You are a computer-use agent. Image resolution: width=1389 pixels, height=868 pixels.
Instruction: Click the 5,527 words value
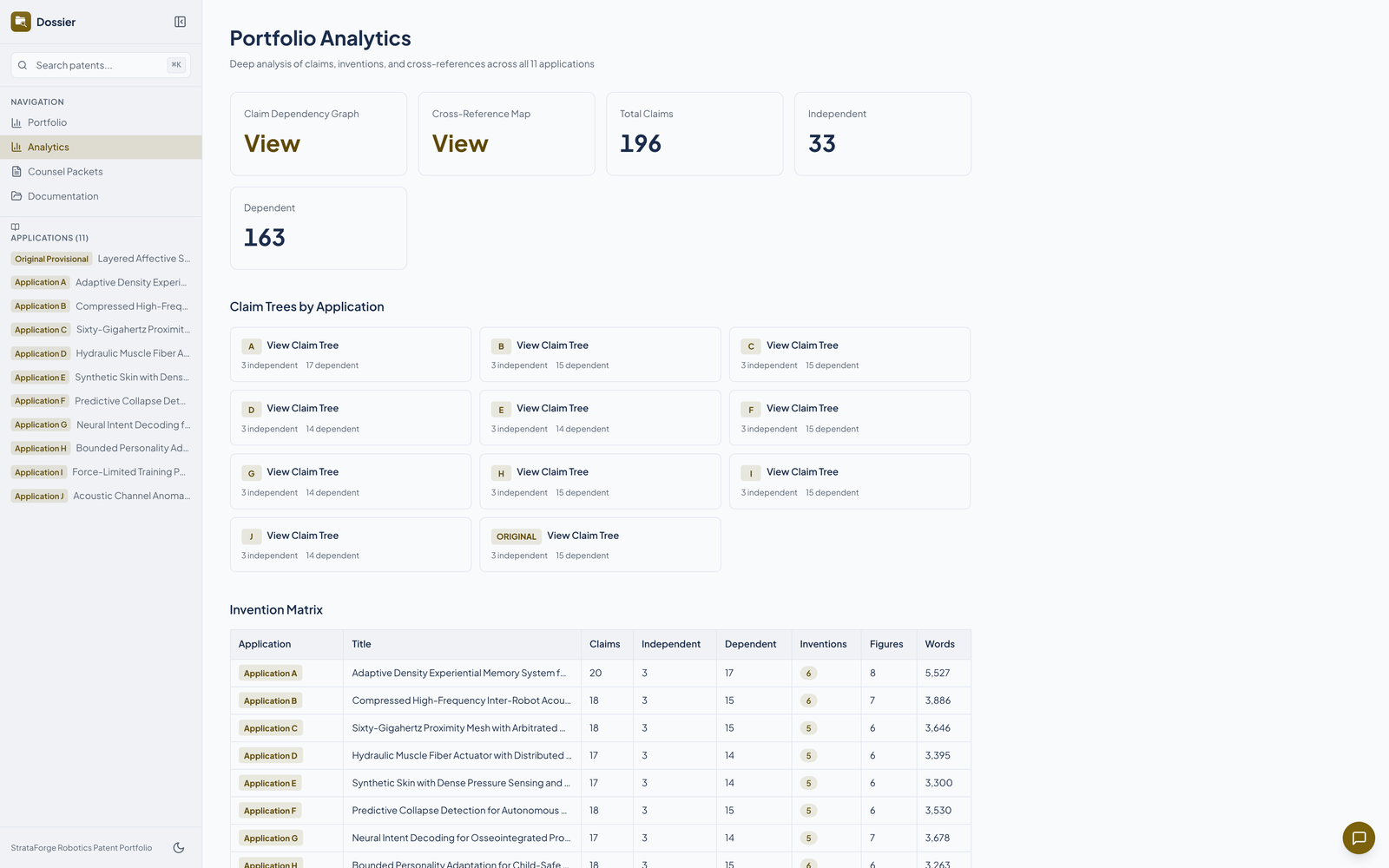[938, 673]
